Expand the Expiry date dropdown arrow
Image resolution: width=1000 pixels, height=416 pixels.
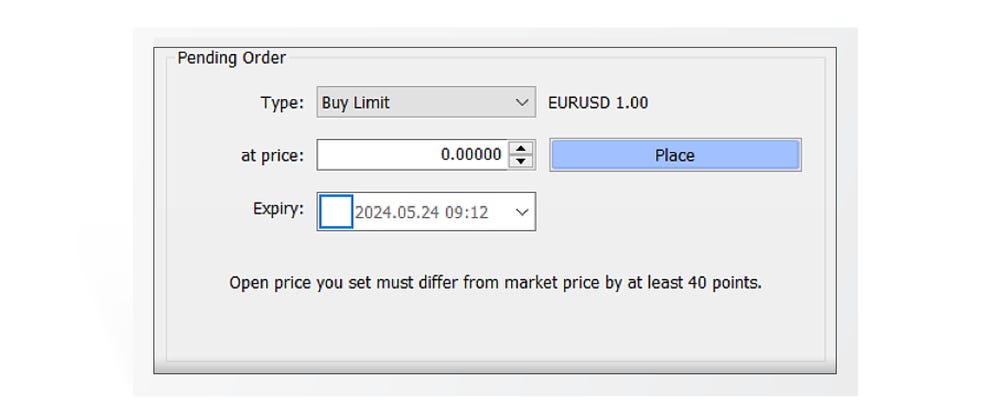pyautogui.click(x=521, y=212)
